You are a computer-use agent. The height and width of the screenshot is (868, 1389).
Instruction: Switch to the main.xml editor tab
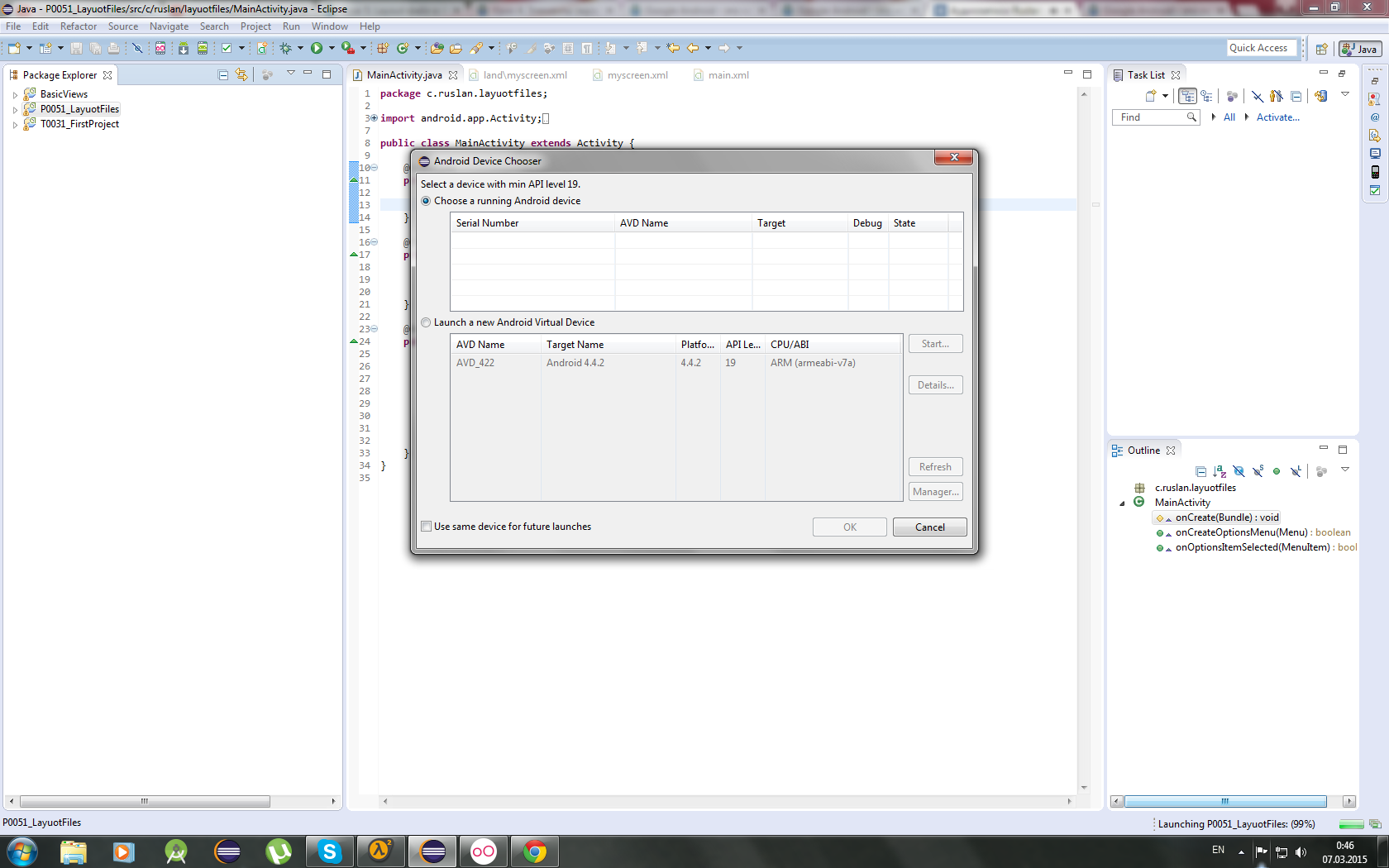tap(728, 75)
